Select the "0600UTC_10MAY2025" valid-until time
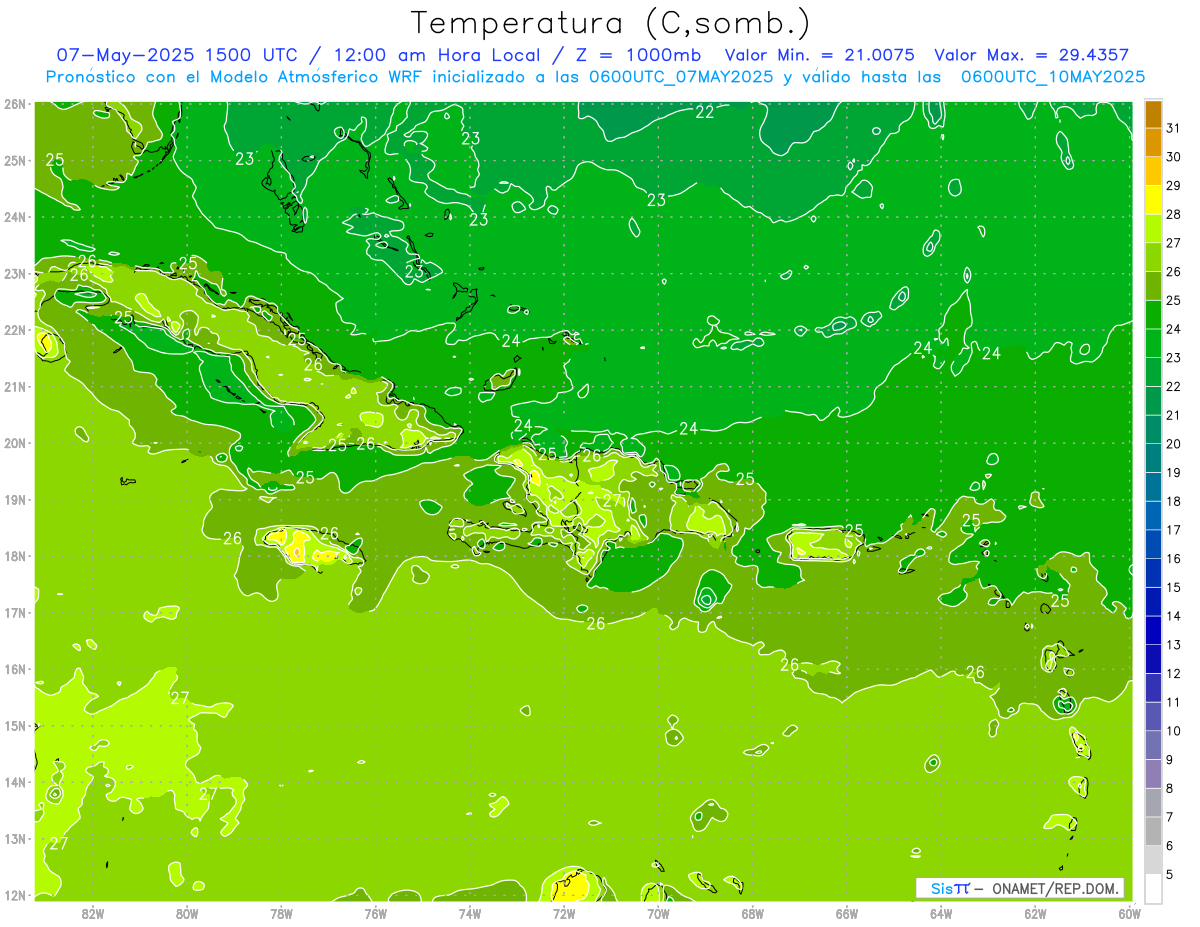 (1053, 76)
